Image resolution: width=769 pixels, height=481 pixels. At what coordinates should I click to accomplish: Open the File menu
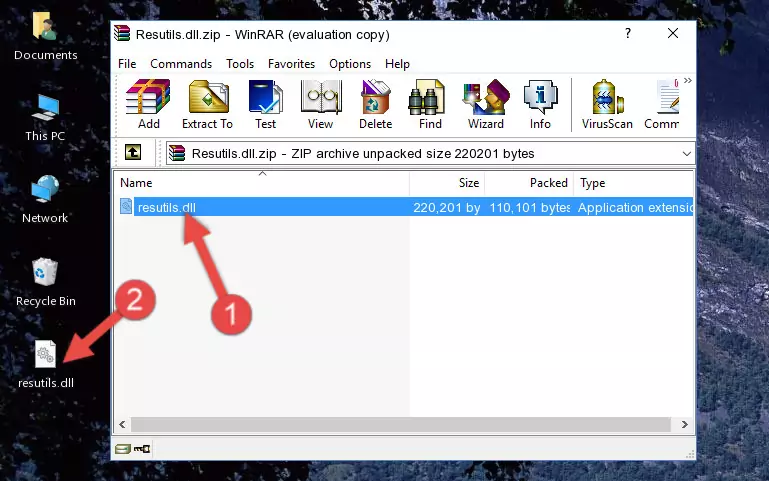tap(127, 64)
